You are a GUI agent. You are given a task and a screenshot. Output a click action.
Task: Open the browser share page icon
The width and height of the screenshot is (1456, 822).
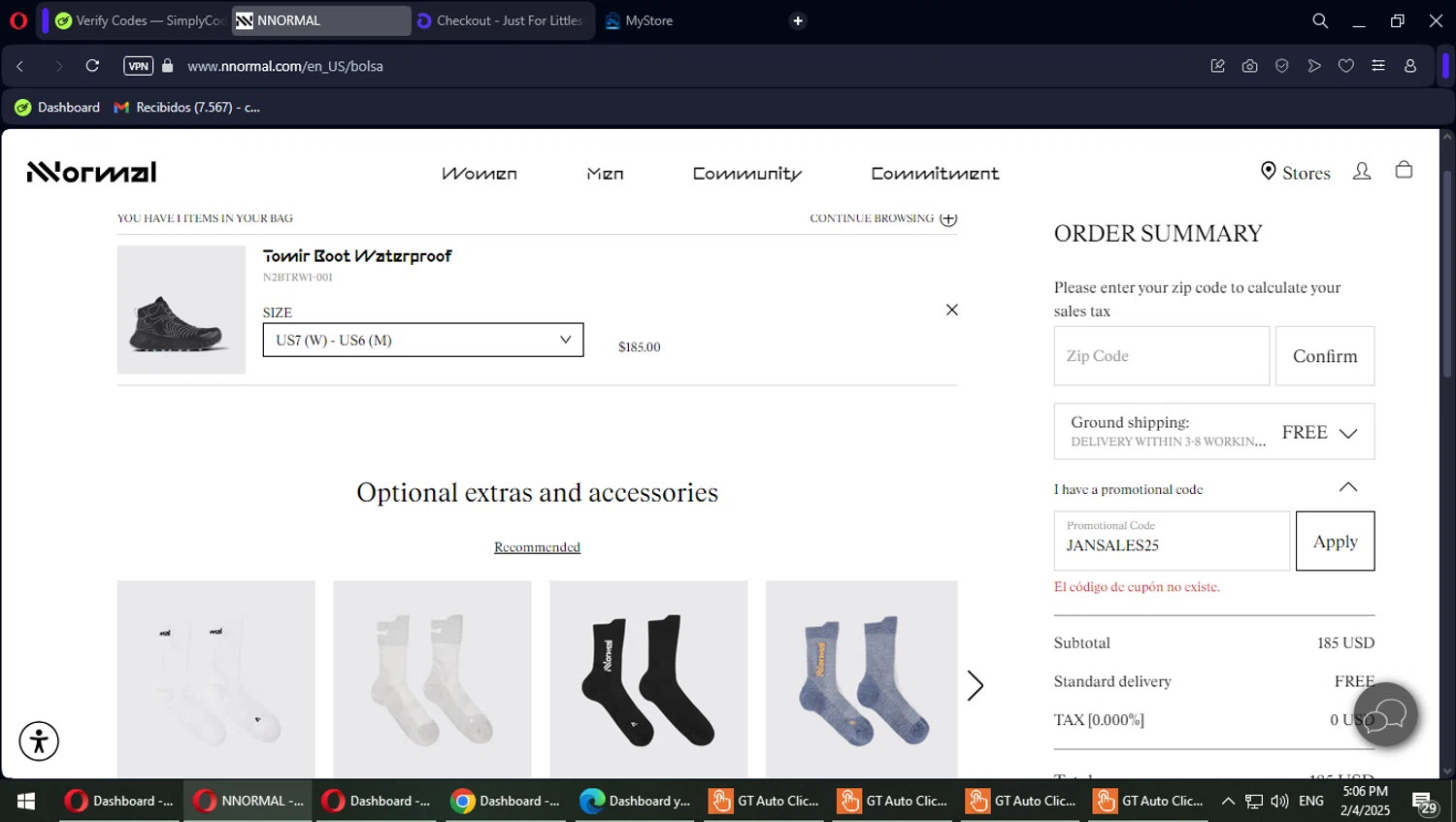[1217, 66]
